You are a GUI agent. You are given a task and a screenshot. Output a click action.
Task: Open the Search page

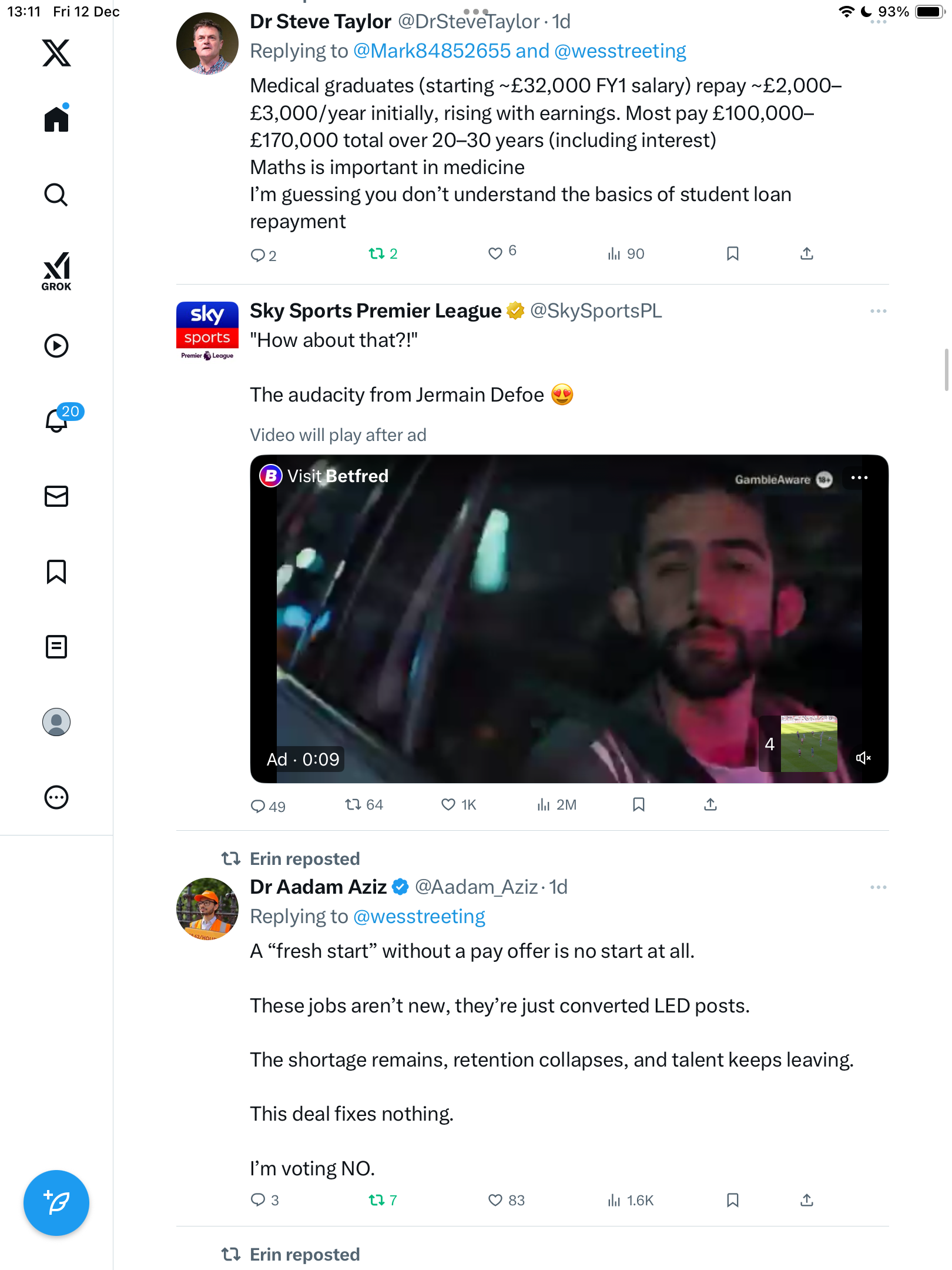click(x=56, y=195)
